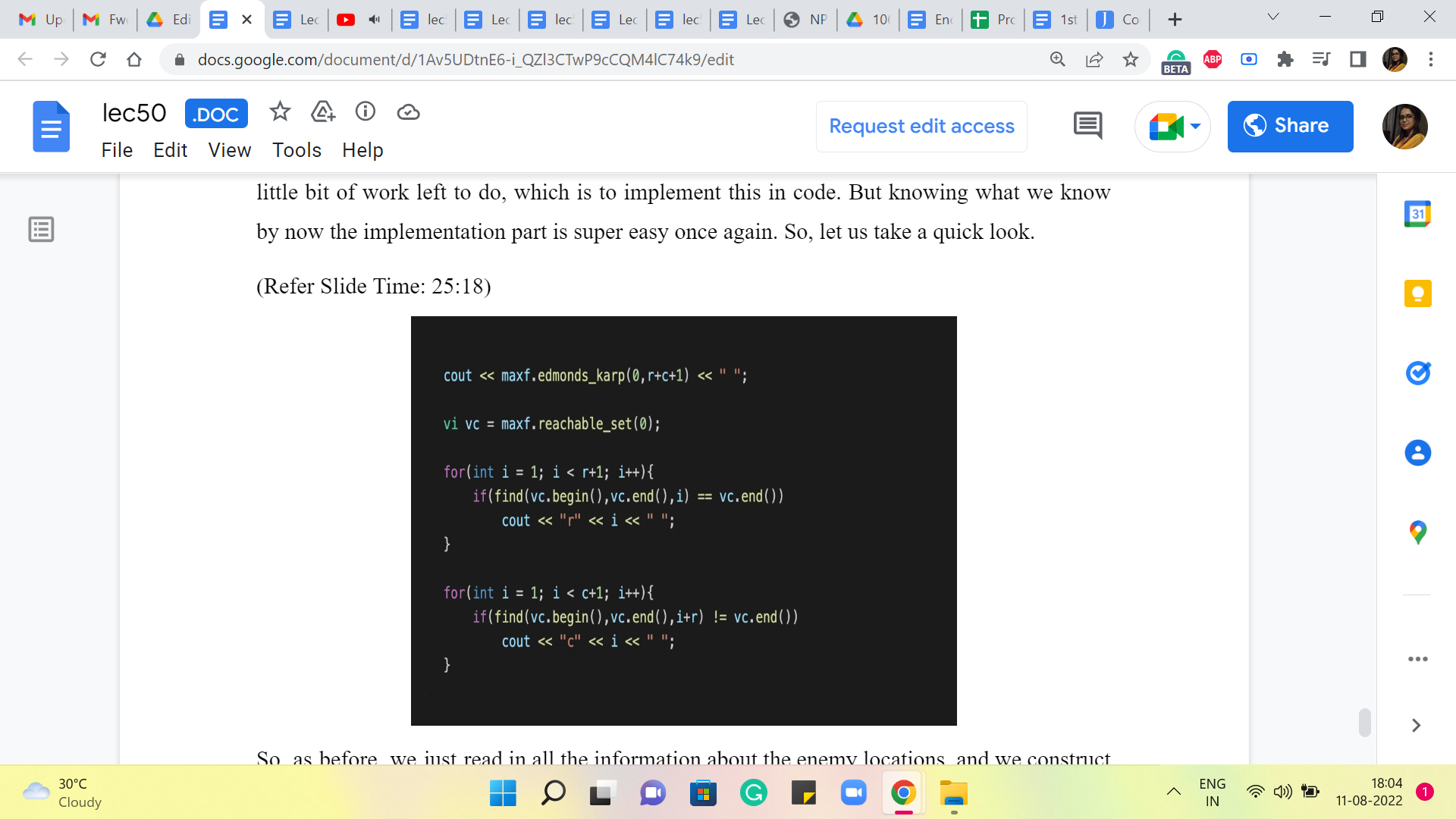
Task: Open Google Calendar side panel
Action: [1417, 215]
